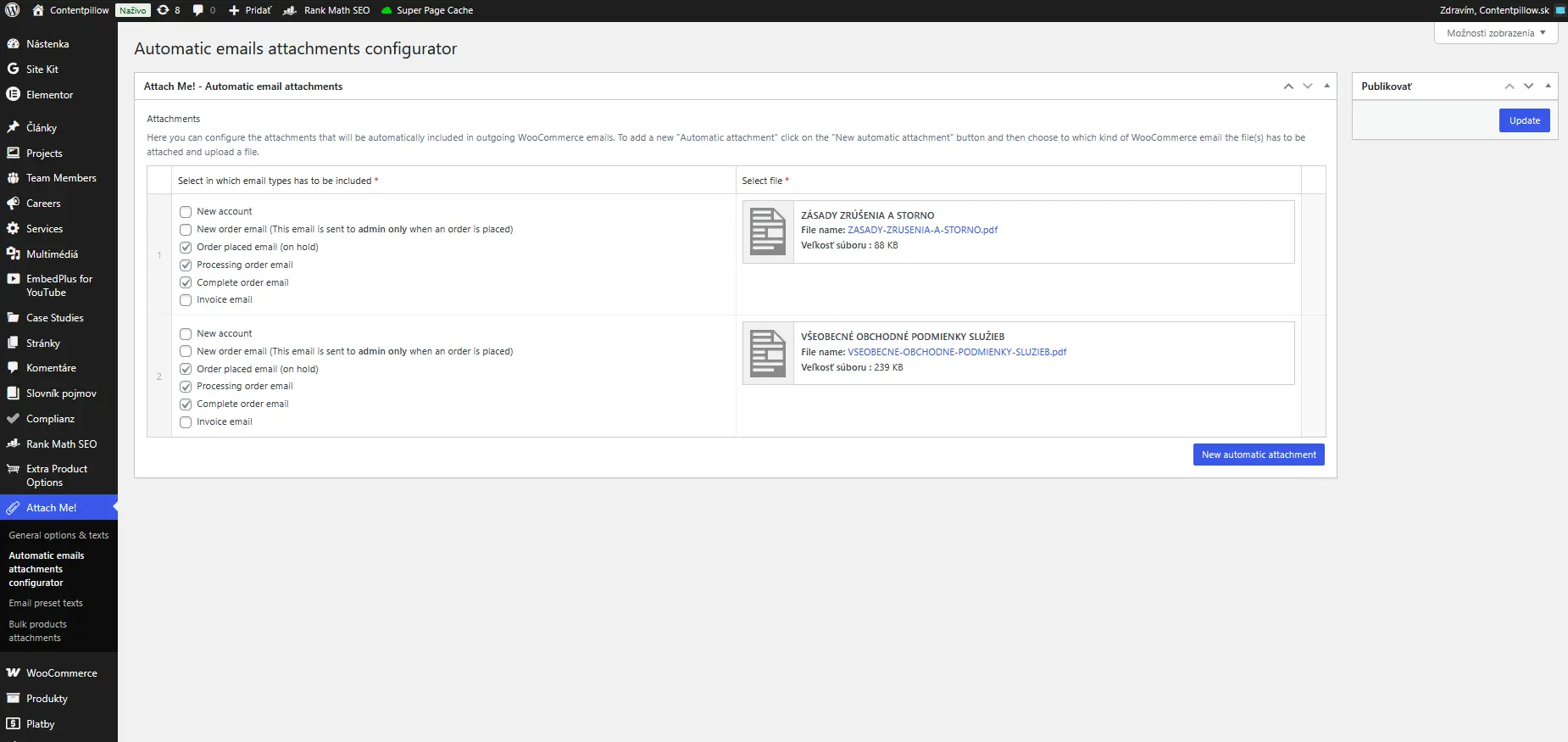
Task: Open the Elementor sidebar icon
Action: click(13, 94)
